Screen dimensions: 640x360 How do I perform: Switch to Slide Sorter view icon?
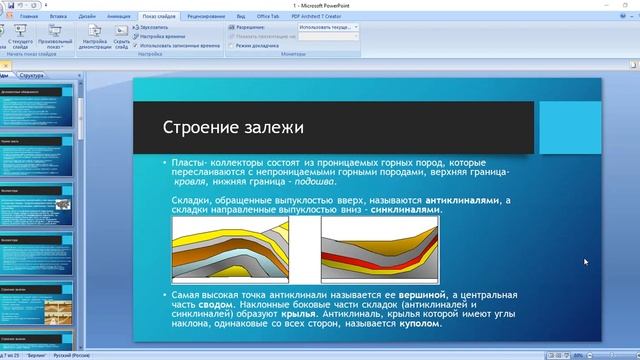tap(558, 356)
